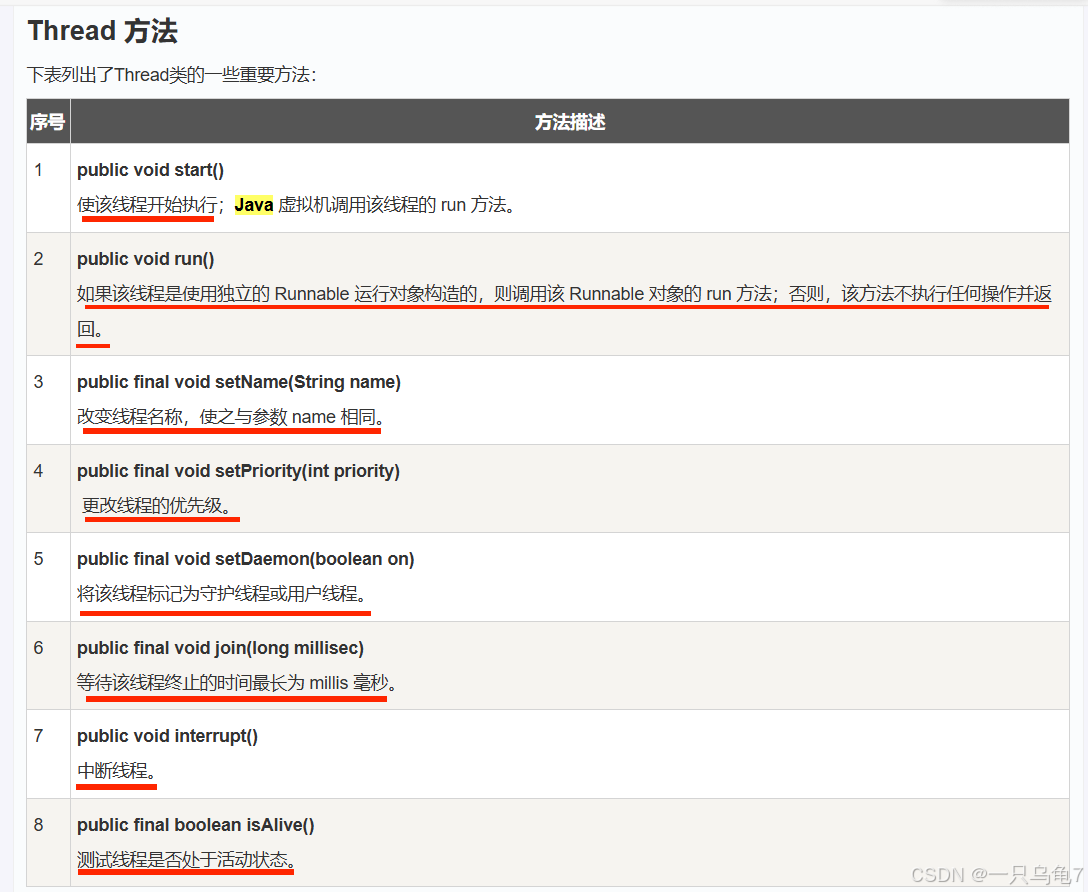The height and width of the screenshot is (892, 1088).
Task: Click row number '3' in 序号 column
Action: 38,381
